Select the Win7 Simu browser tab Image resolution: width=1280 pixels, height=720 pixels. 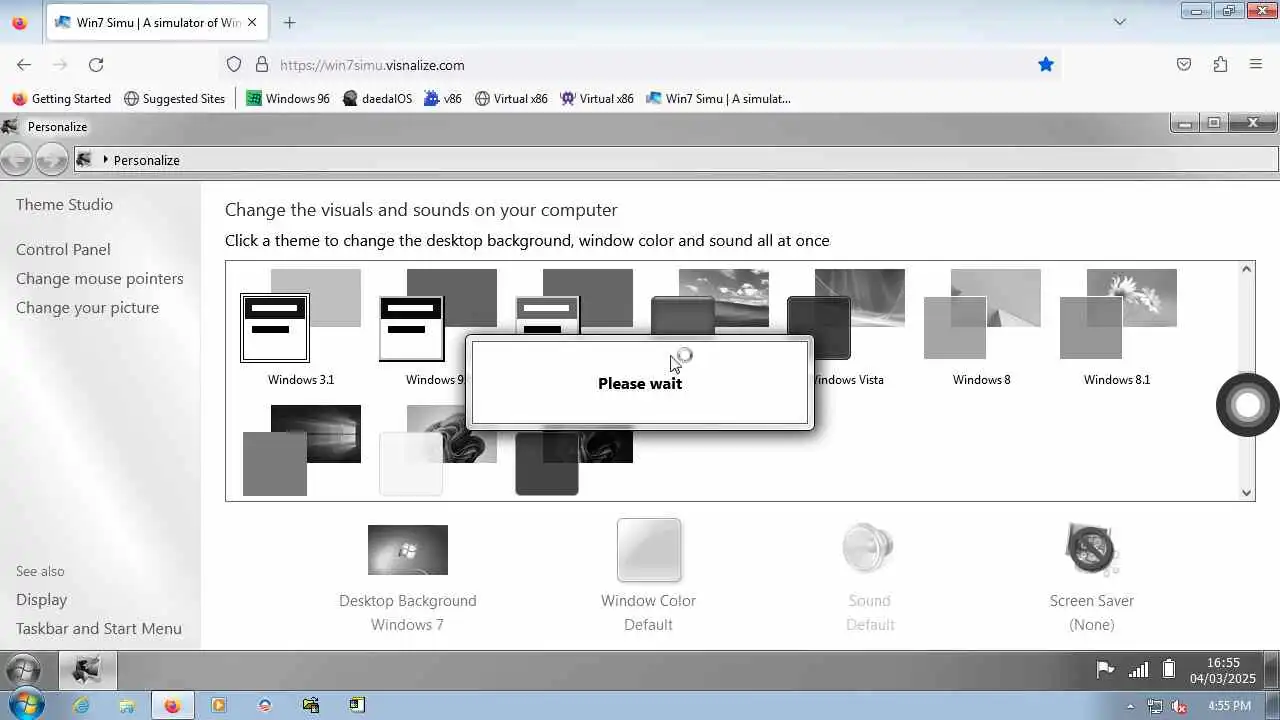157,22
